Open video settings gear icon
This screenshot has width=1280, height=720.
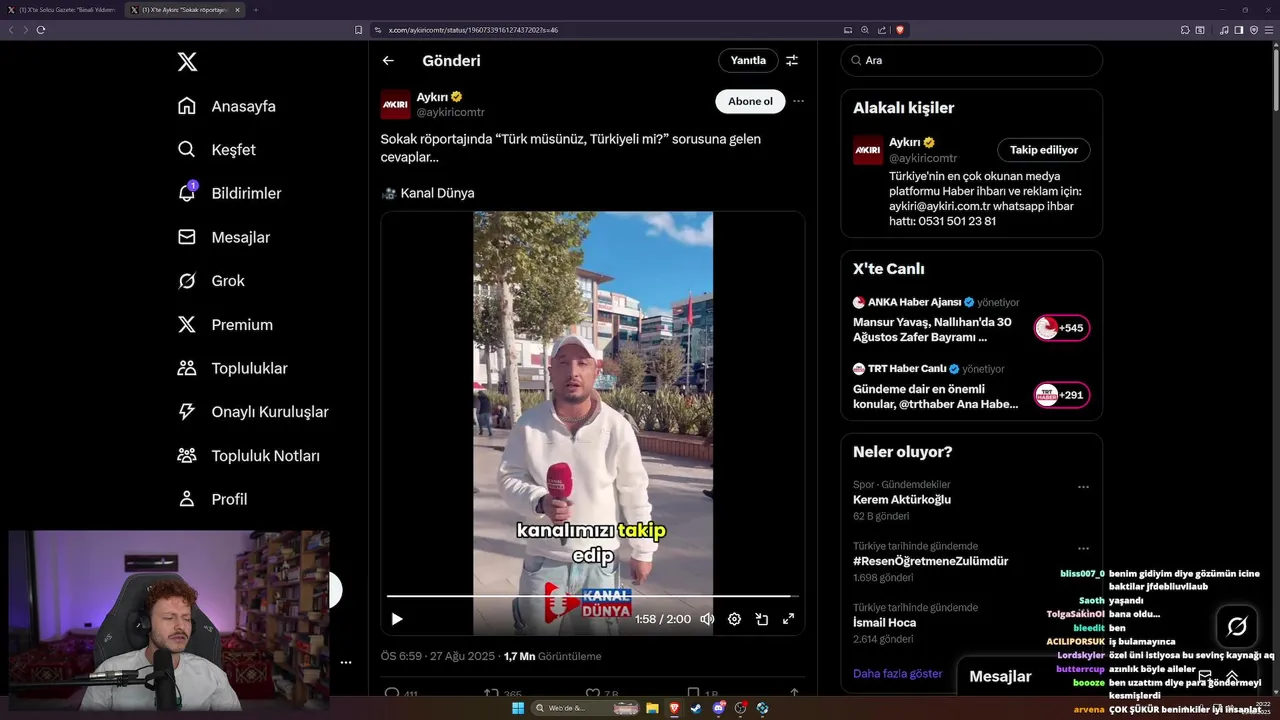pyautogui.click(x=734, y=619)
